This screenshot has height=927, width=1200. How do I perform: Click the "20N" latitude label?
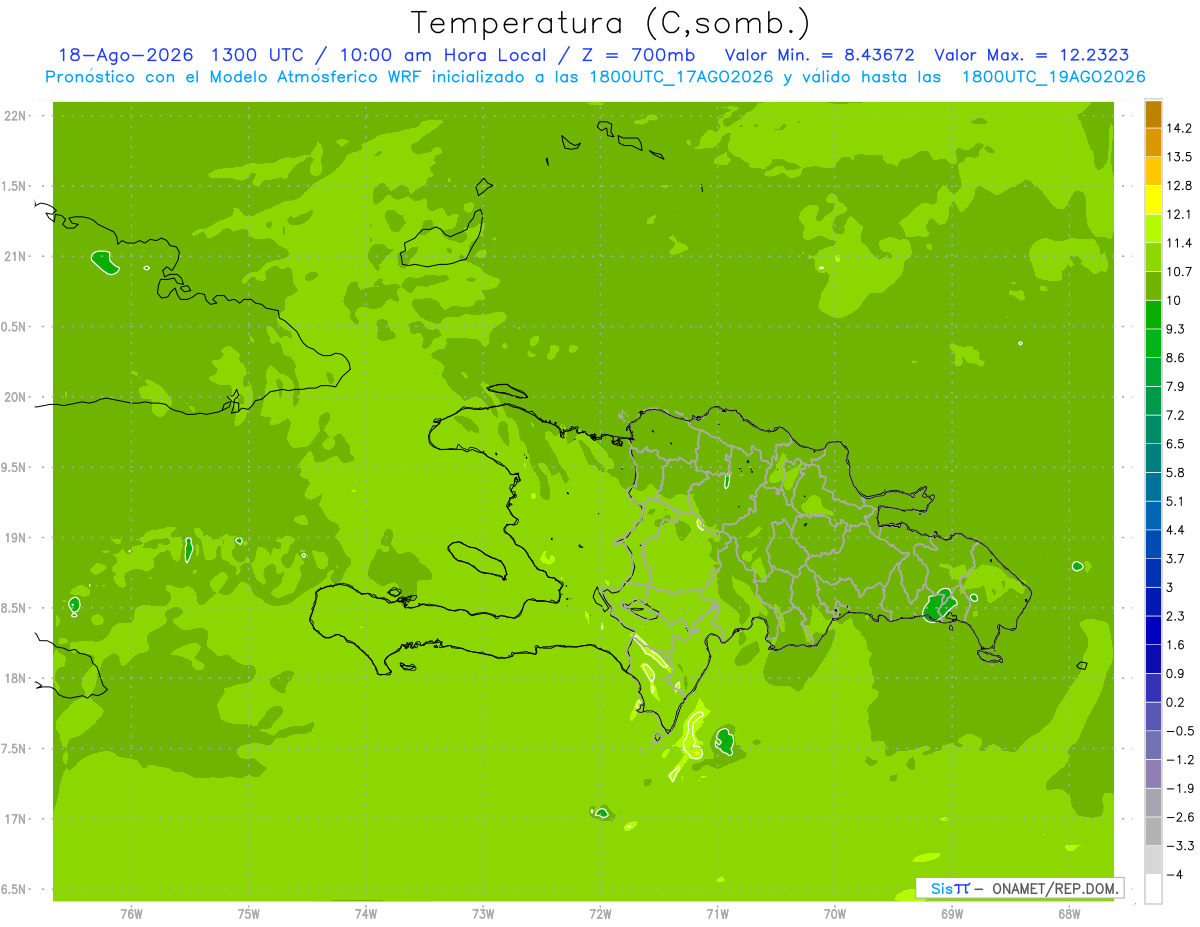[x=17, y=397]
